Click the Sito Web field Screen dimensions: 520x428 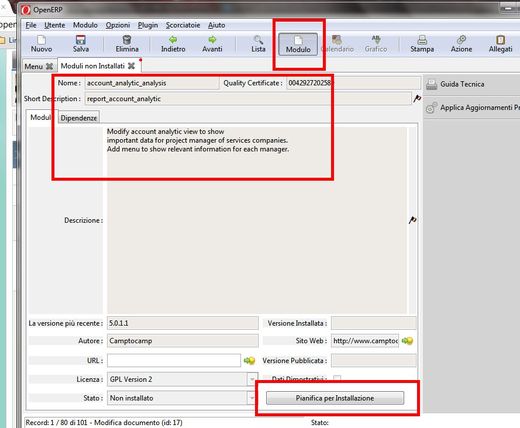pyautogui.click(x=365, y=341)
